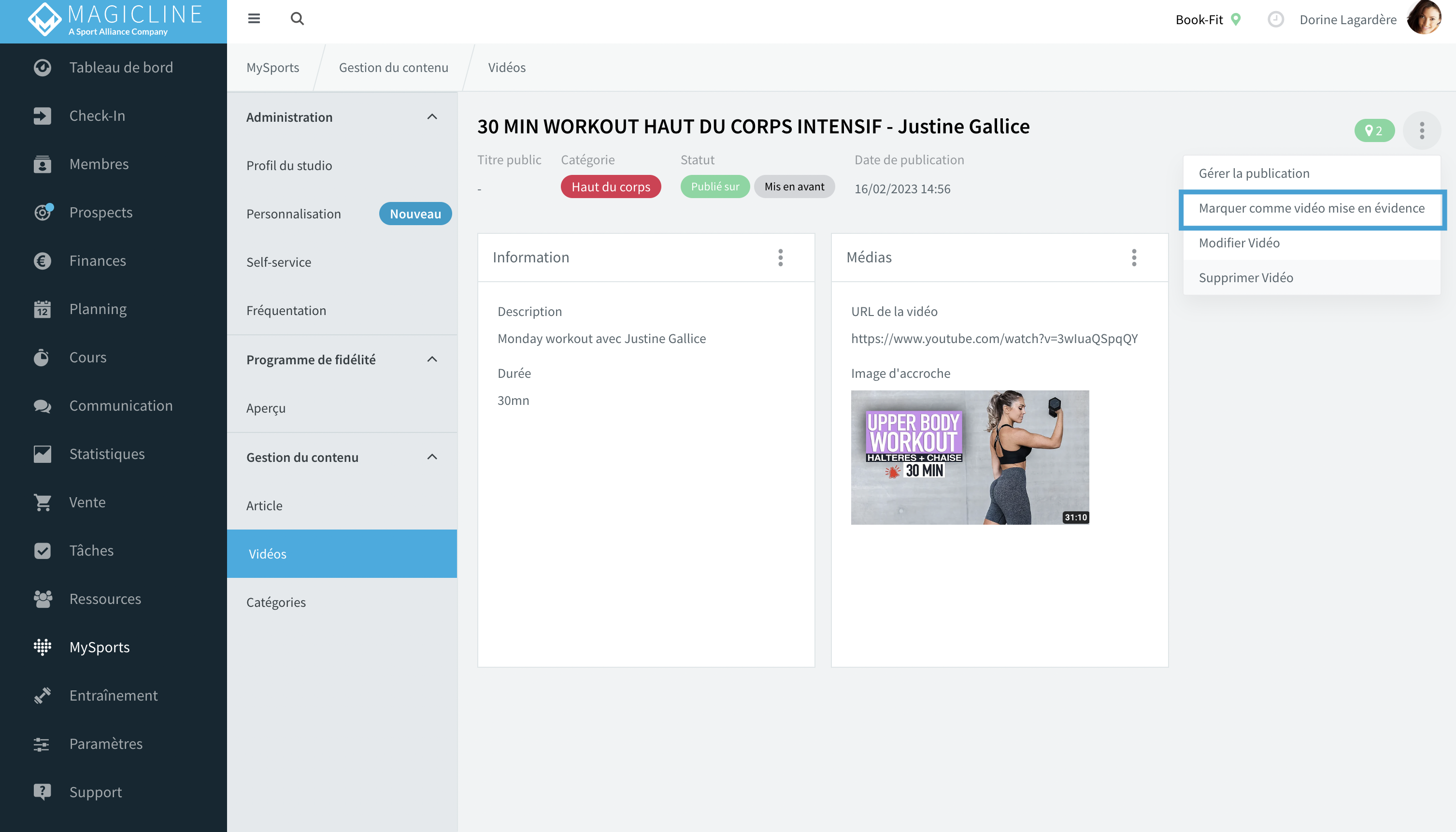Click the Publié sur status tag
The height and width of the screenshot is (832, 1456).
715,187
